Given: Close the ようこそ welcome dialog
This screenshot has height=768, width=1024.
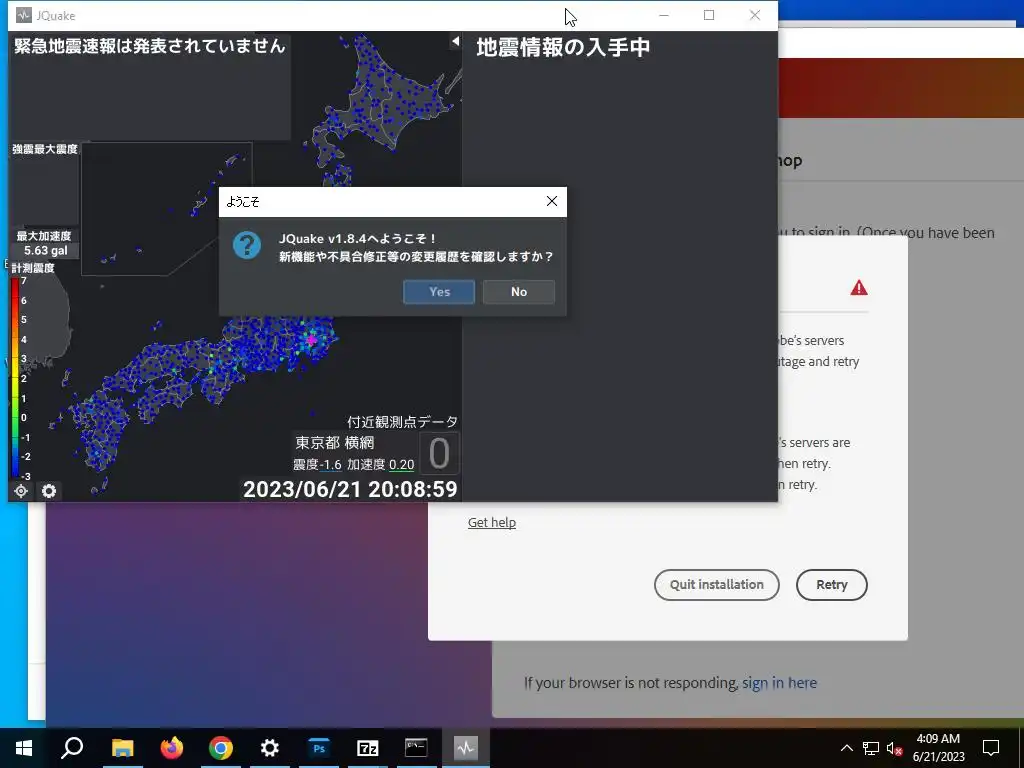Looking at the screenshot, I should [x=552, y=201].
